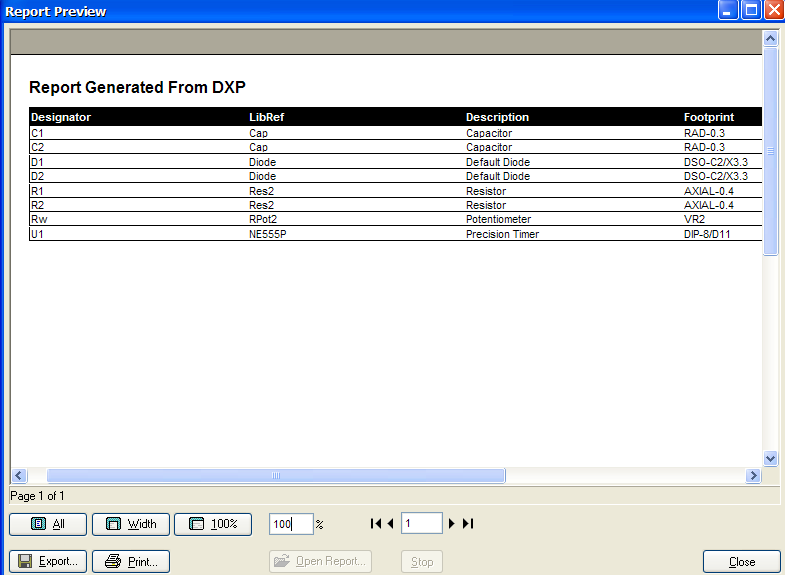
Task: Select designator cell Rw
Action: point(39,219)
